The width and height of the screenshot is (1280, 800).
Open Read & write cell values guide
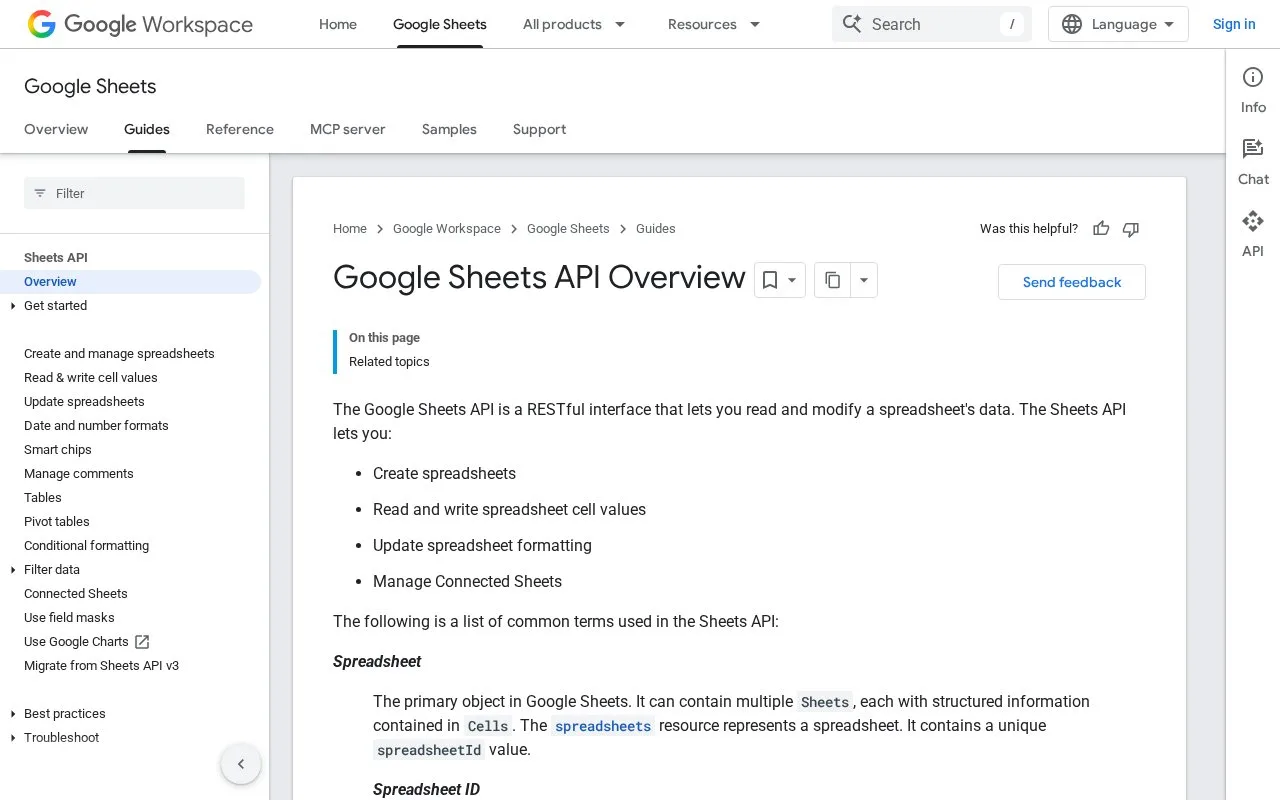pos(91,378)
